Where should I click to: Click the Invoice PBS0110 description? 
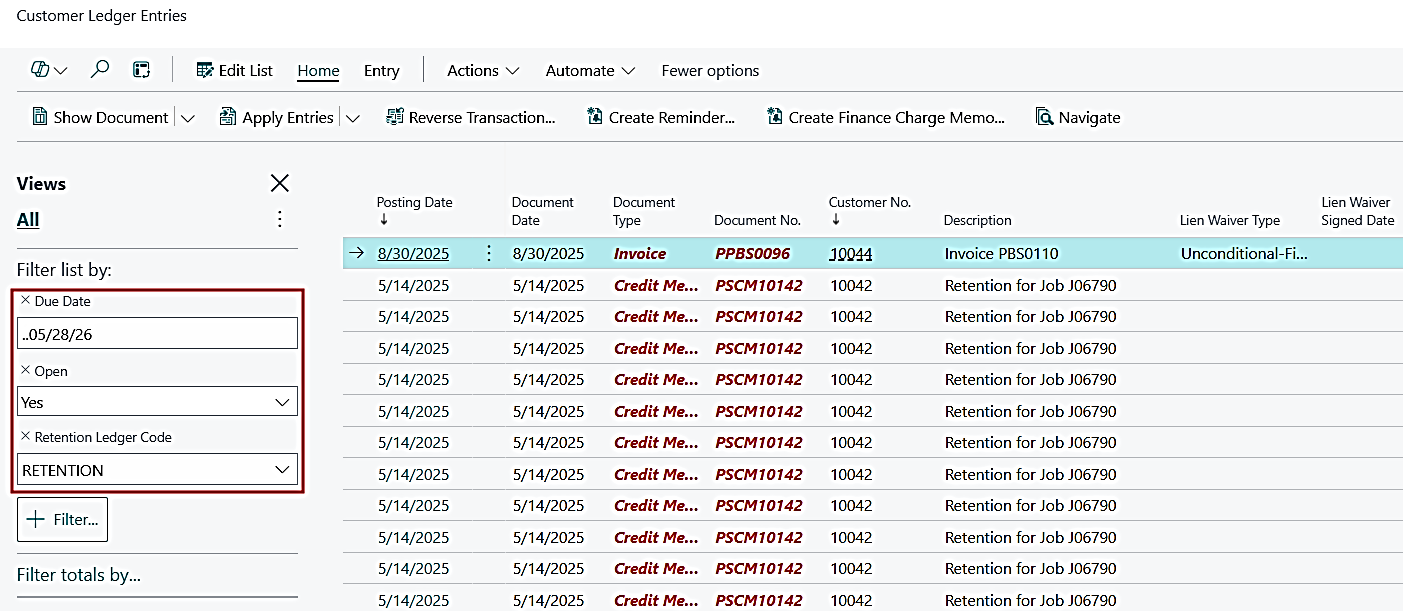(x=1001, y=253)
